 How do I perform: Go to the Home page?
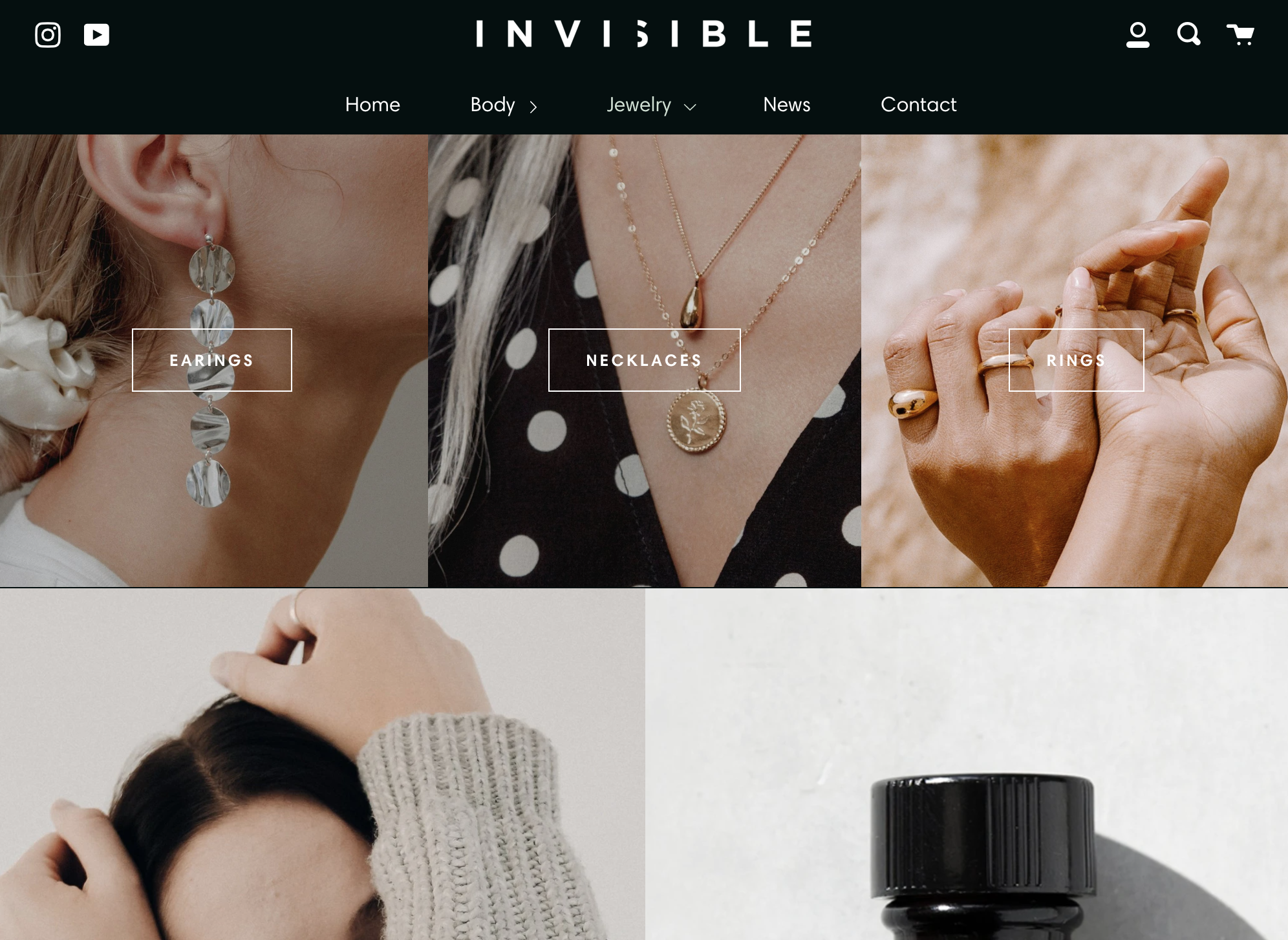click(372, 105)
